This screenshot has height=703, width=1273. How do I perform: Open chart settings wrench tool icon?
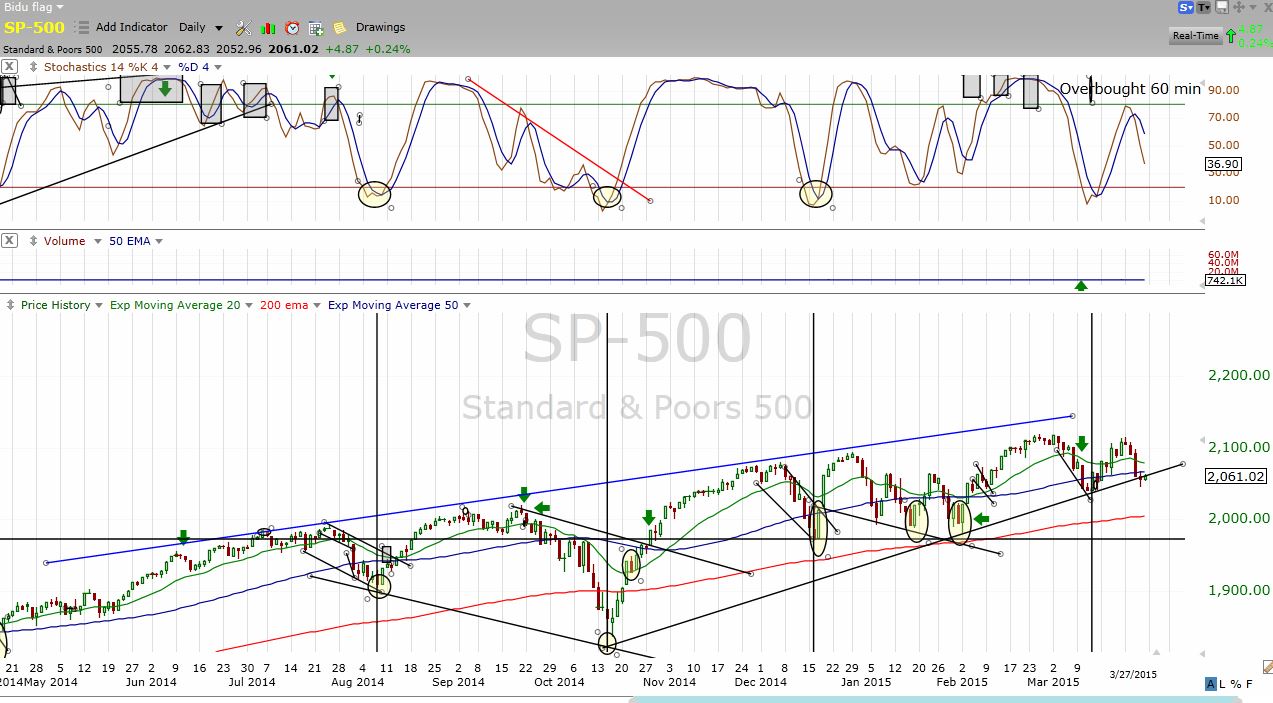[244, 28]
